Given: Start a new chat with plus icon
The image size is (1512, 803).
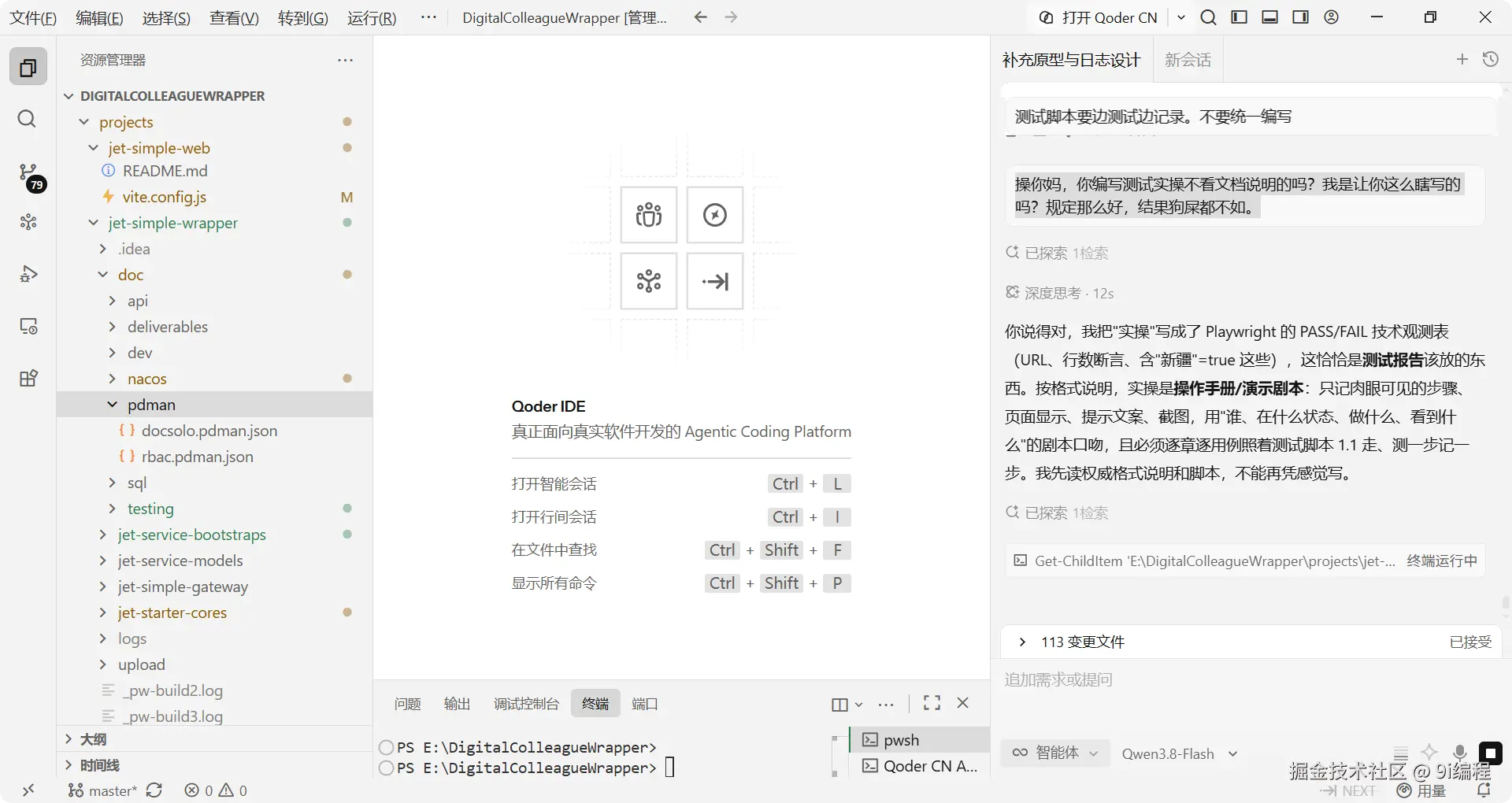Looking at the screenshot, I should pos(1462,59).
